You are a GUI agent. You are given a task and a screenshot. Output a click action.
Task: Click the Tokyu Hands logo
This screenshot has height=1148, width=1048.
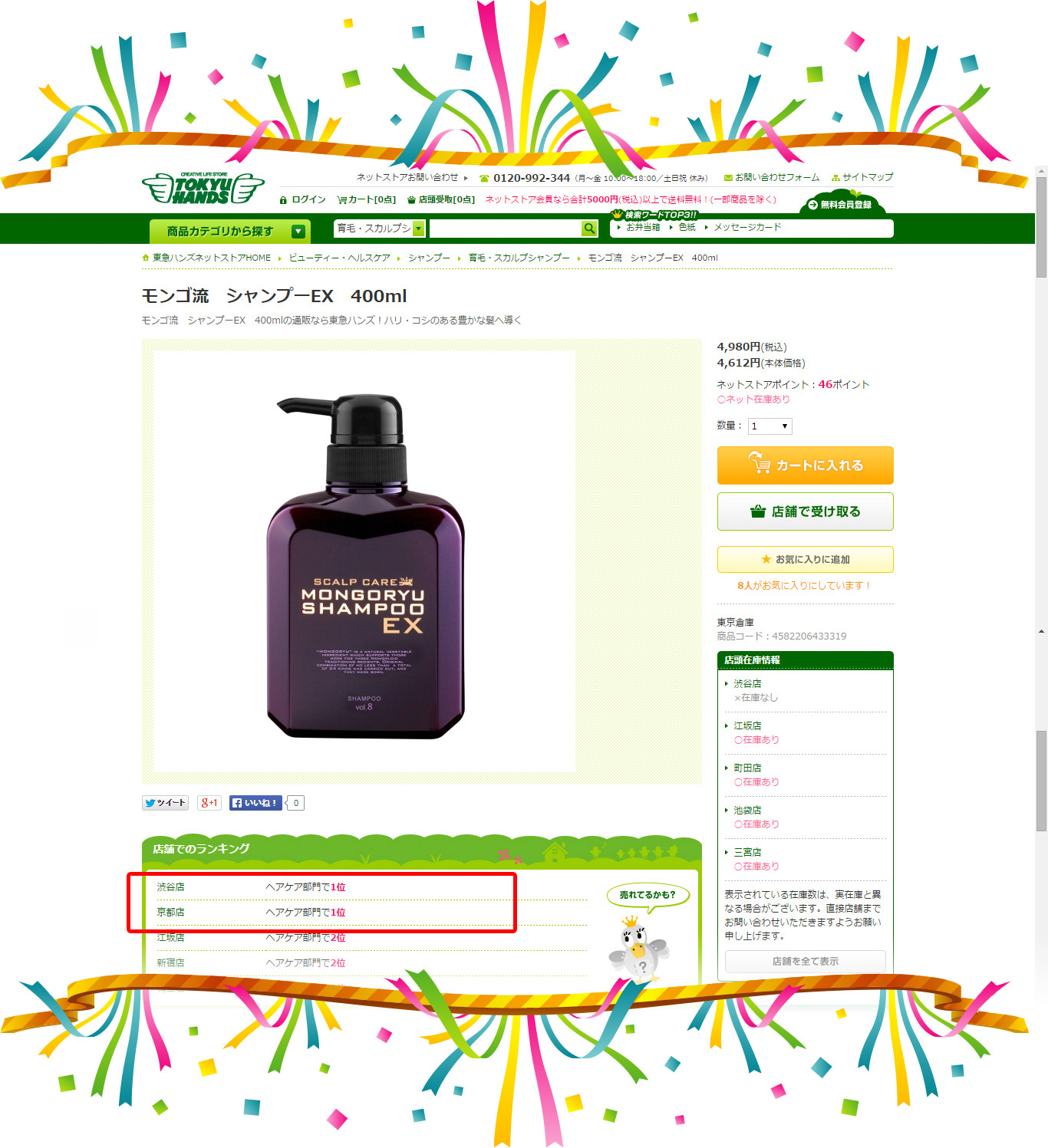click(x=203, y=188)
